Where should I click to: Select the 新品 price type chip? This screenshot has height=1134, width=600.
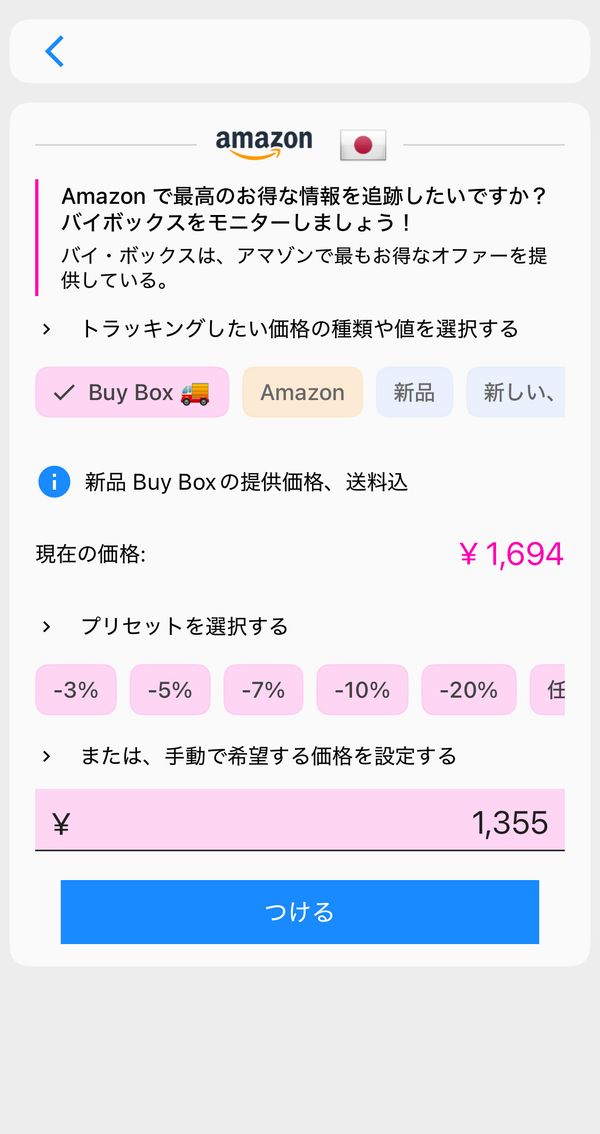tap(414, 392)
